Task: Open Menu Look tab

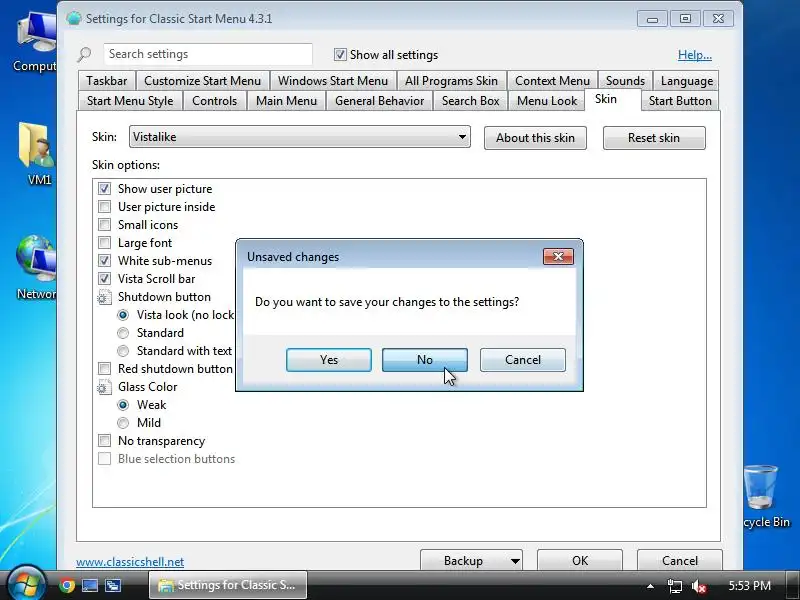Action: (547, 101)
